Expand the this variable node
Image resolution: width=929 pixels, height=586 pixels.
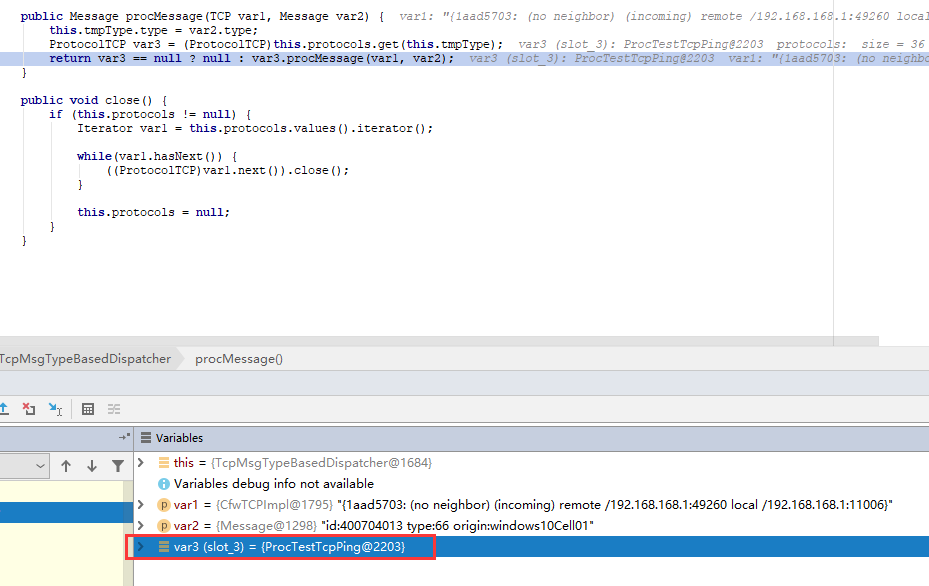[140, 463]
